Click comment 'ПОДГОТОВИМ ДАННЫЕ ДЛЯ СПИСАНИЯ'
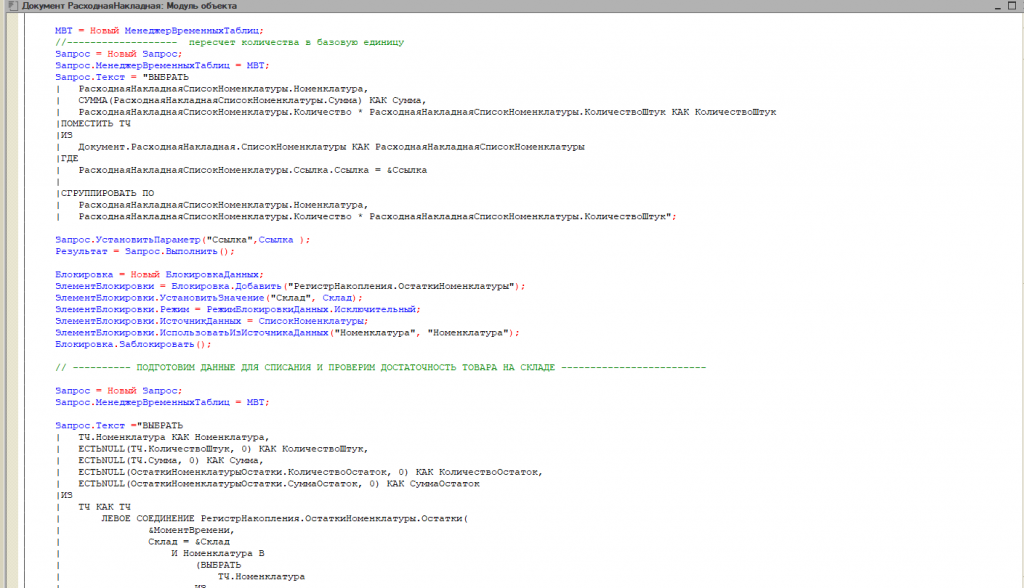The image size is (1024, 588). tap(223, 368)
